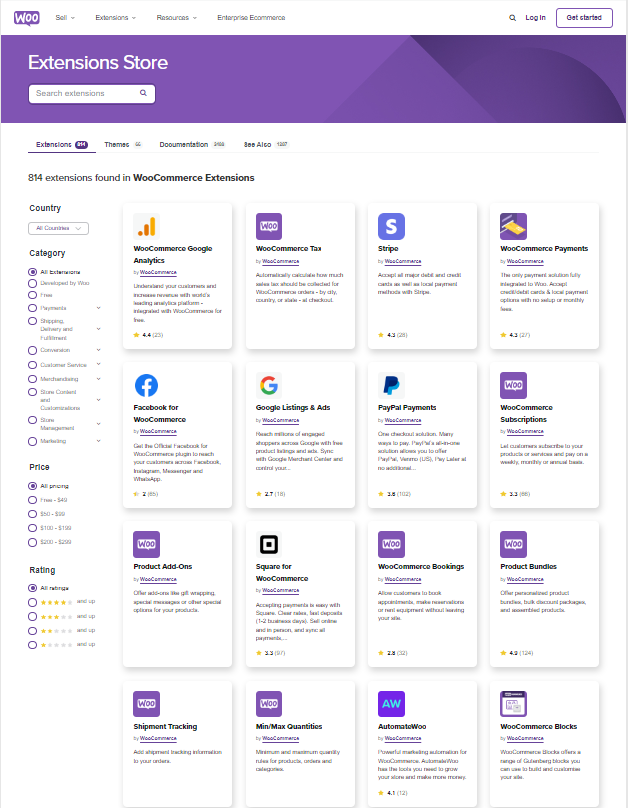This screenshot has height=808, width=628.
Task: Open the Google Listings & Ads title
Action: coord(293,408)
